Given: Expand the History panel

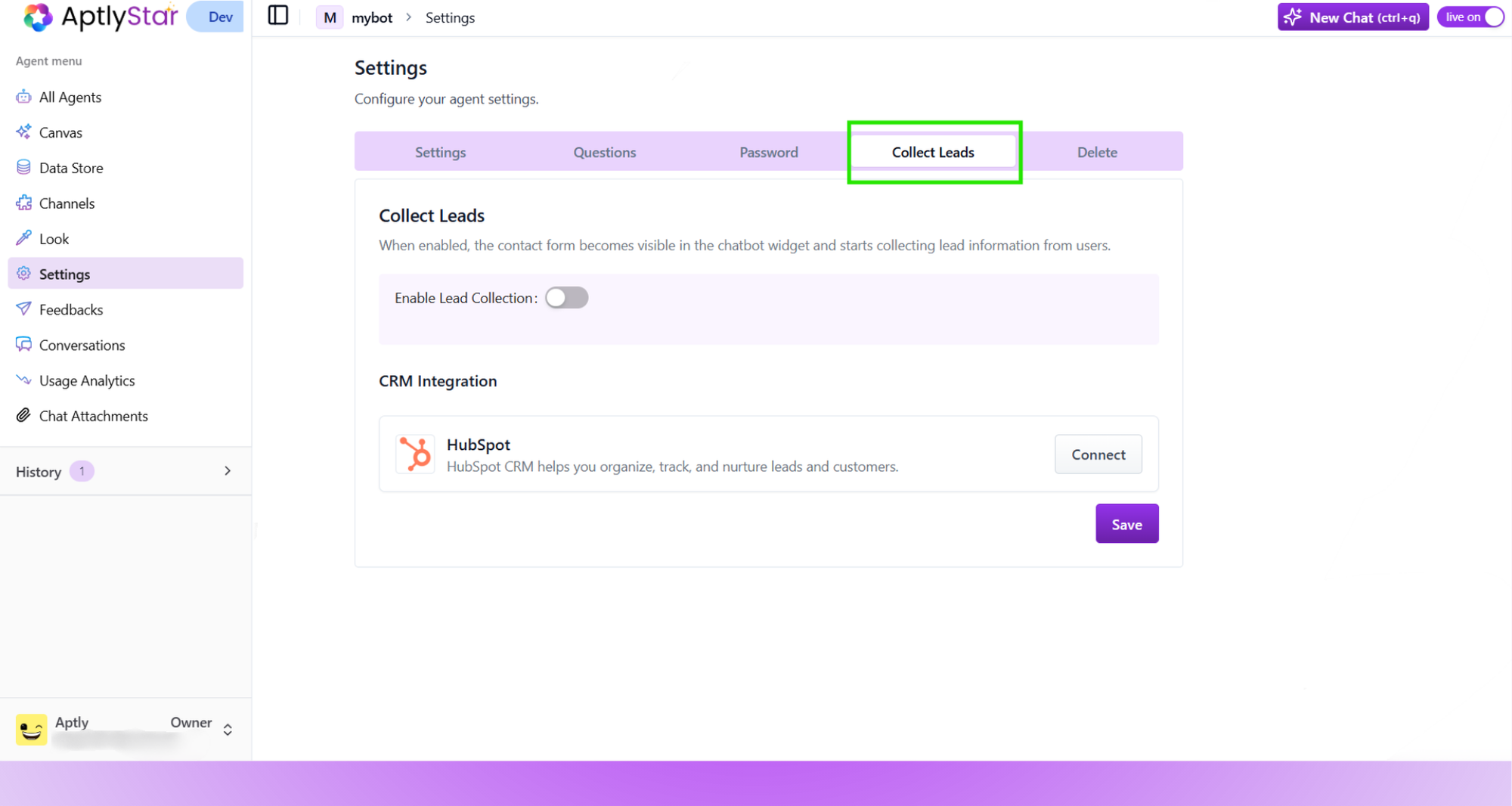Looking at the screenshot, I should [227, 470].
